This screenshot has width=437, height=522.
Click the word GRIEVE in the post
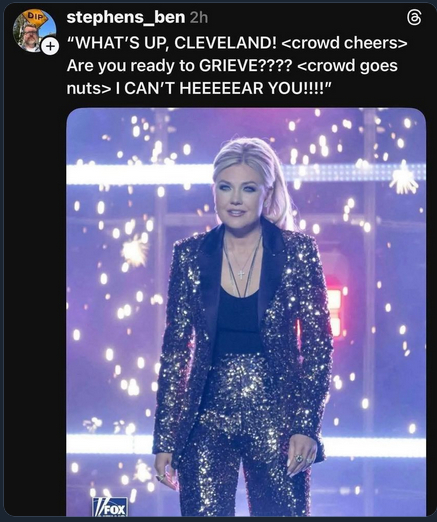(229, 66)
